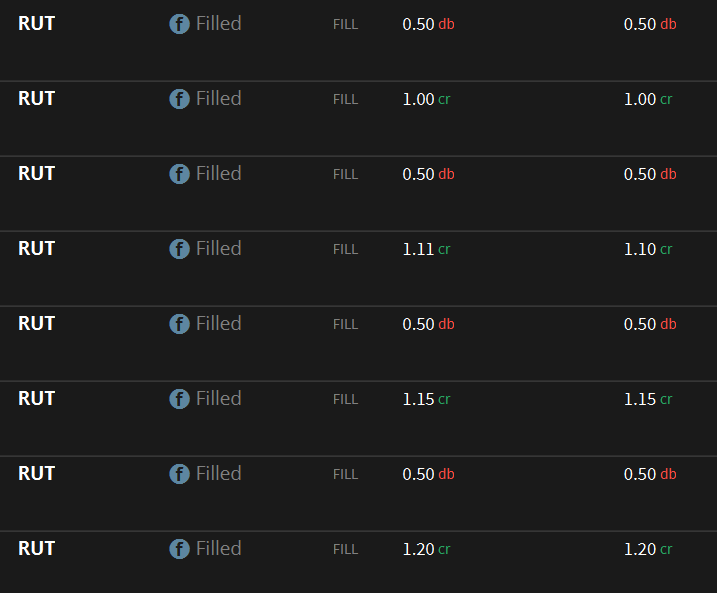Click the 1.11 cr price value
Image resolution: width=717 pixels, height=593 pixels.
[x=426, y=249]
